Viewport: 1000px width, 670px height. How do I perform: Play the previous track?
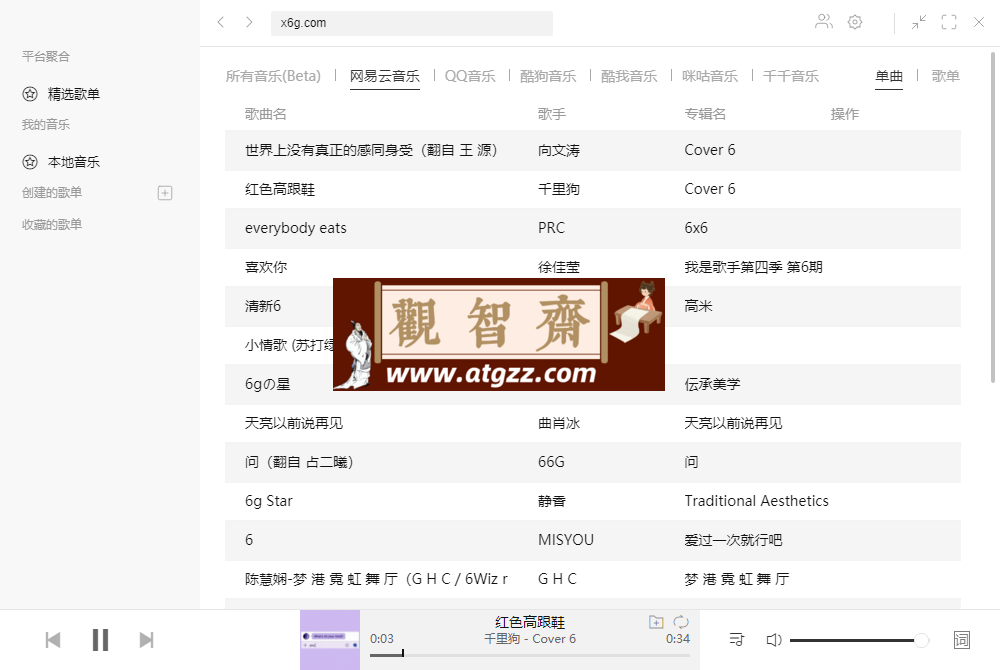pos(53,640)
